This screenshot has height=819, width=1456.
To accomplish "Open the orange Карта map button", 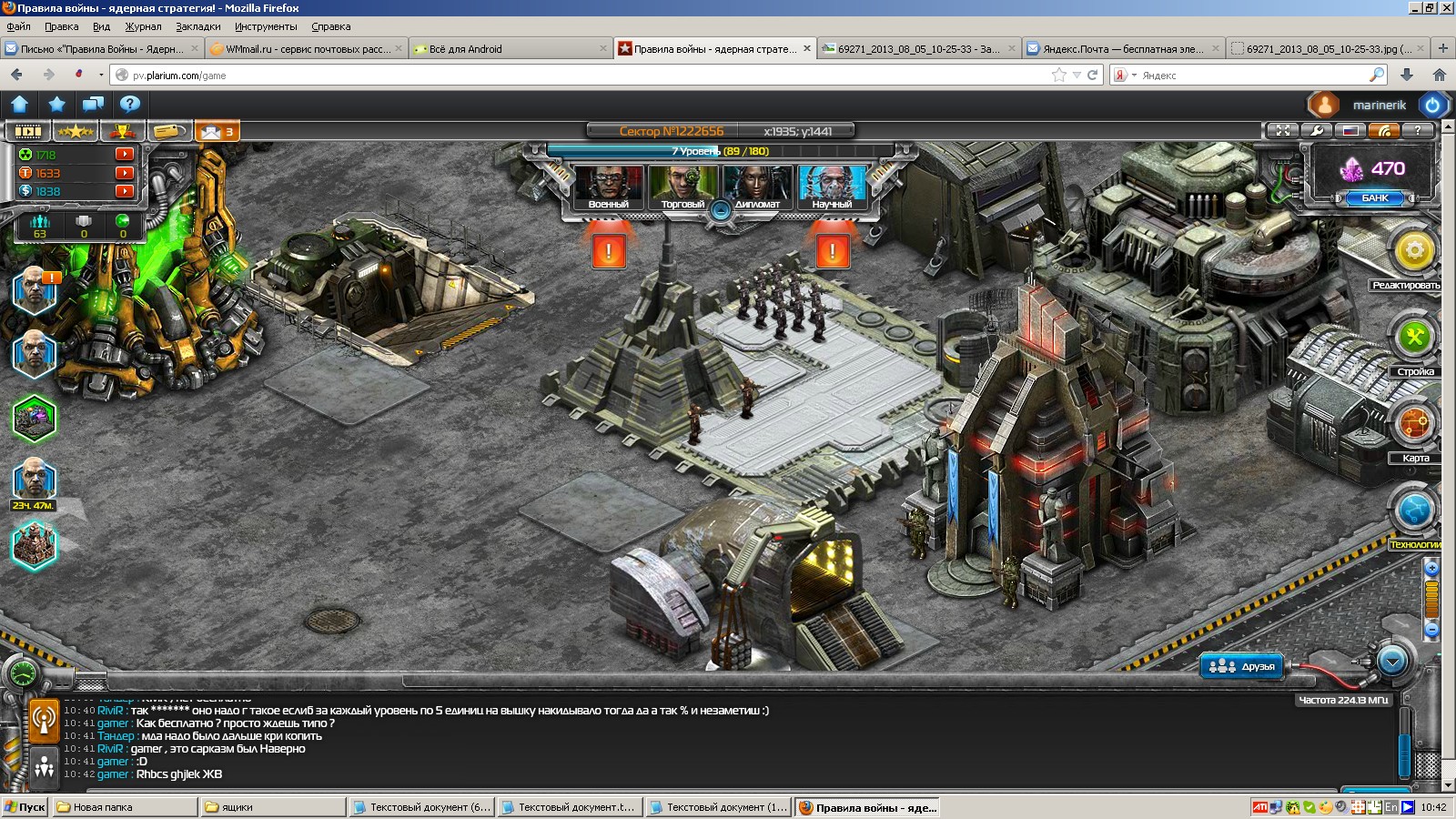I will click(1414, 423).
